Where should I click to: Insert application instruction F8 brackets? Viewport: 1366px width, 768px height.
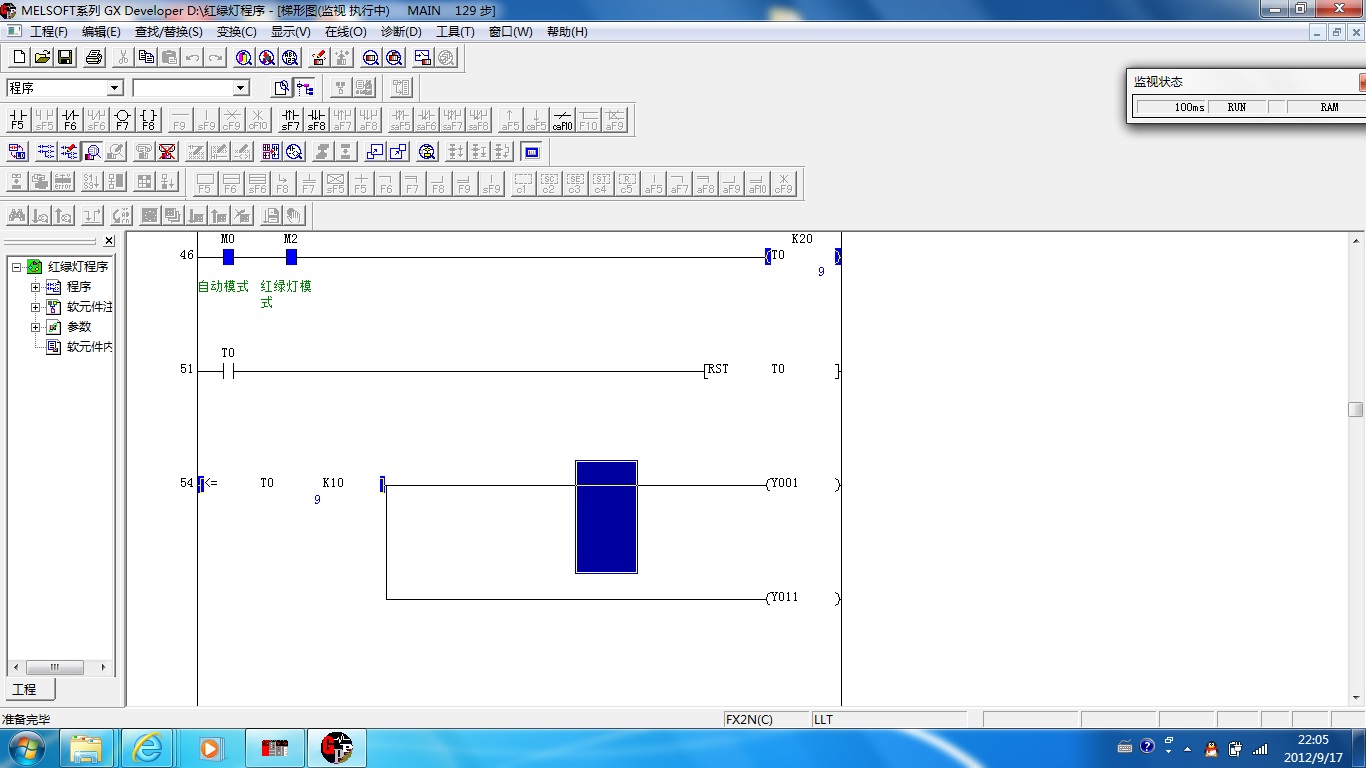point(148,120)
